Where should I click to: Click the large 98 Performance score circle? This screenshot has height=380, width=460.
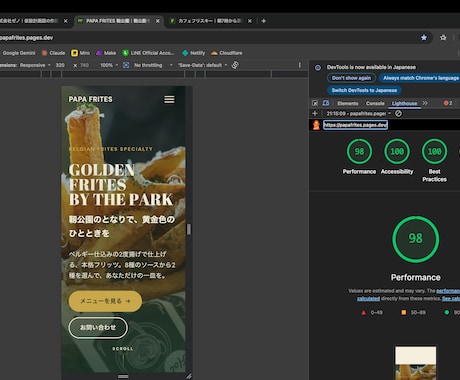click(415, 239)
